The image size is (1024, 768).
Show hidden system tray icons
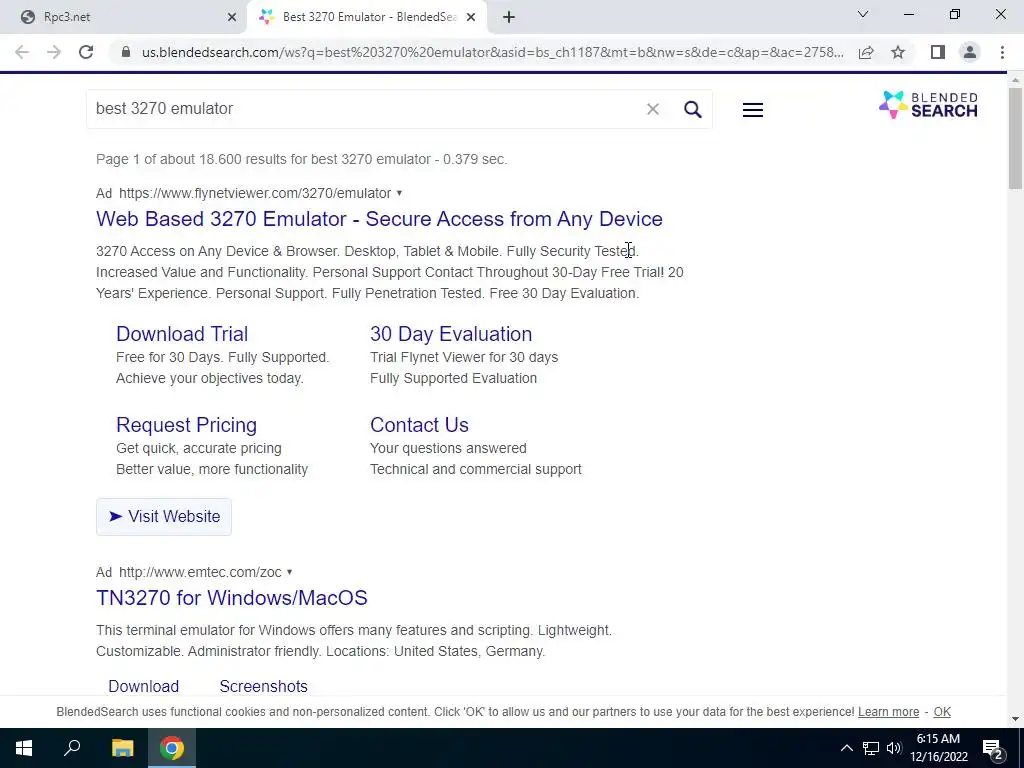tap(846, 748)
